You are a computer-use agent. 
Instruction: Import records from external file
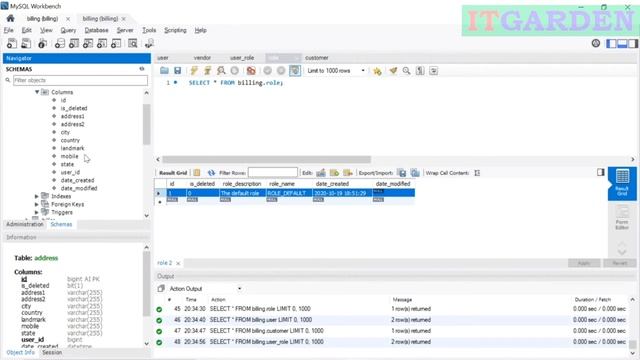415,173
